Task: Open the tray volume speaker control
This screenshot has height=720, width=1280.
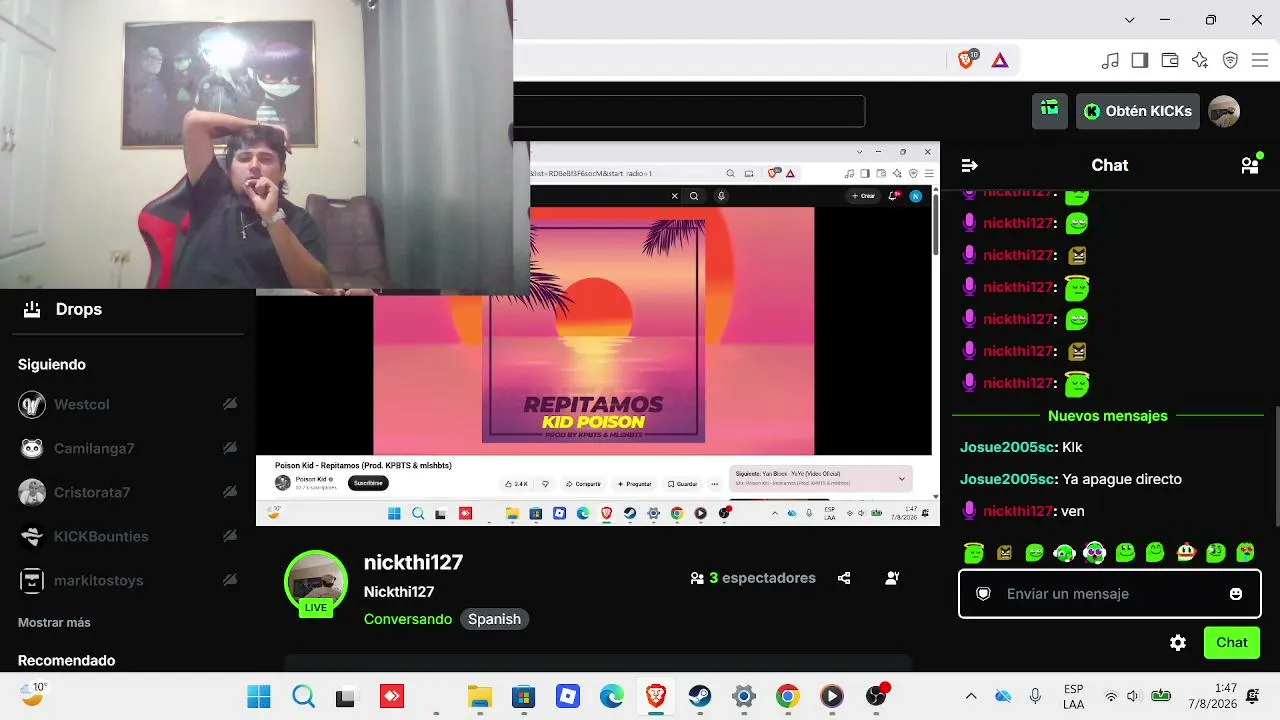Action: [1133, 696]
